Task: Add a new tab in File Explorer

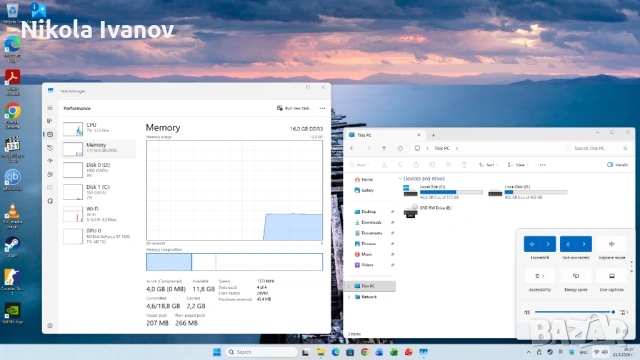Action: pyautogui.click(x=433, y=135)
